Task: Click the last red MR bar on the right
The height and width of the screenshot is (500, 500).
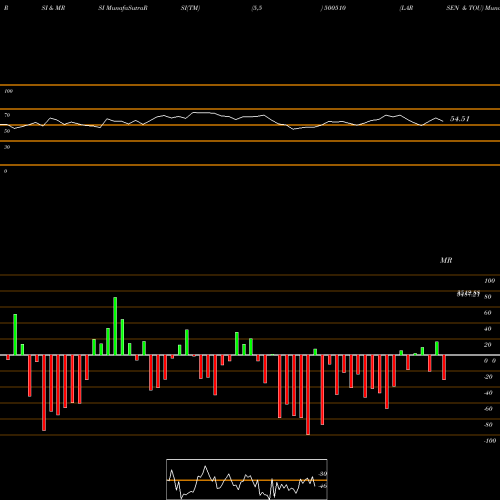Action: point(444,367)
